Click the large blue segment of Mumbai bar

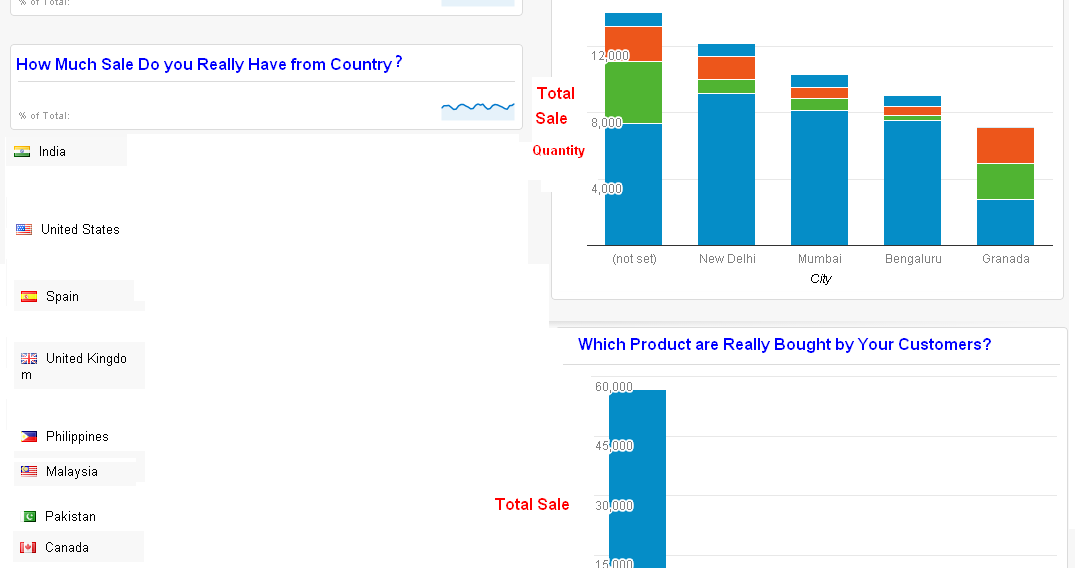820,178
